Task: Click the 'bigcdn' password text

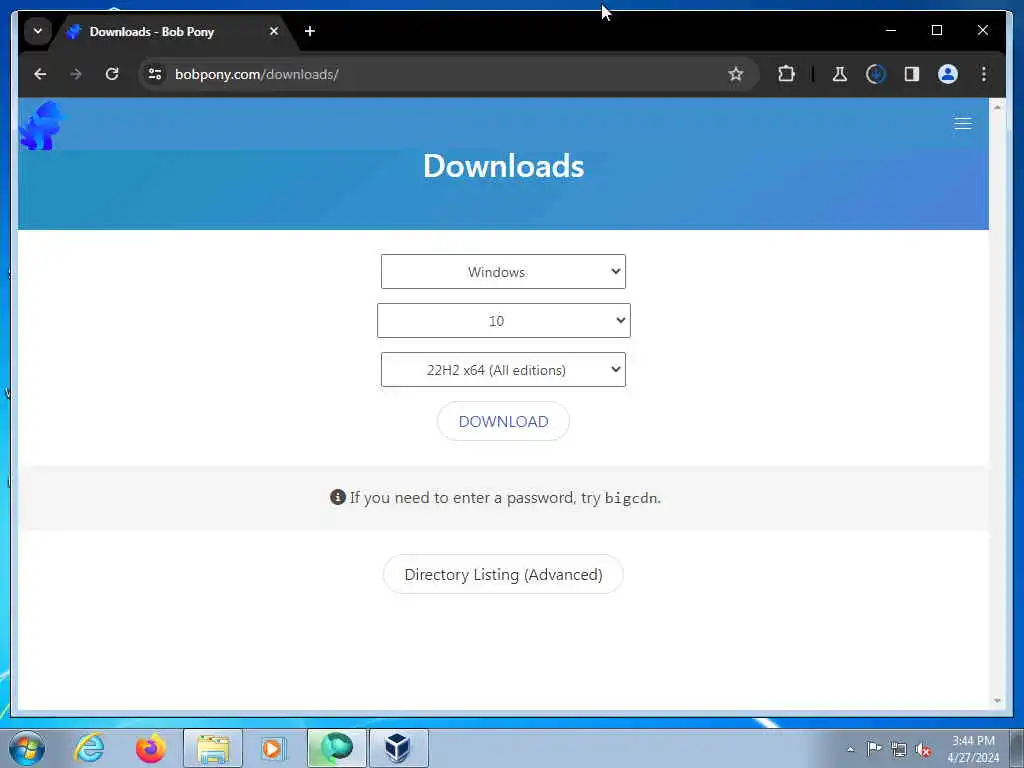Action: point(631,498)
